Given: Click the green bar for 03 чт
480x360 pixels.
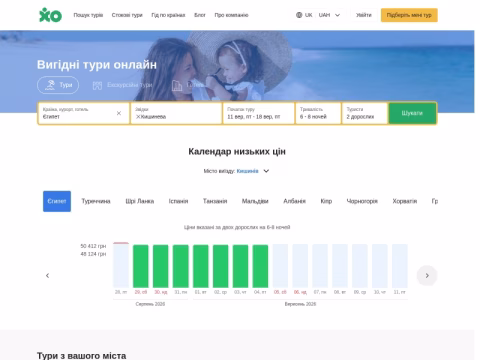Looking at the screenshot, I should (x=240, y=266).
